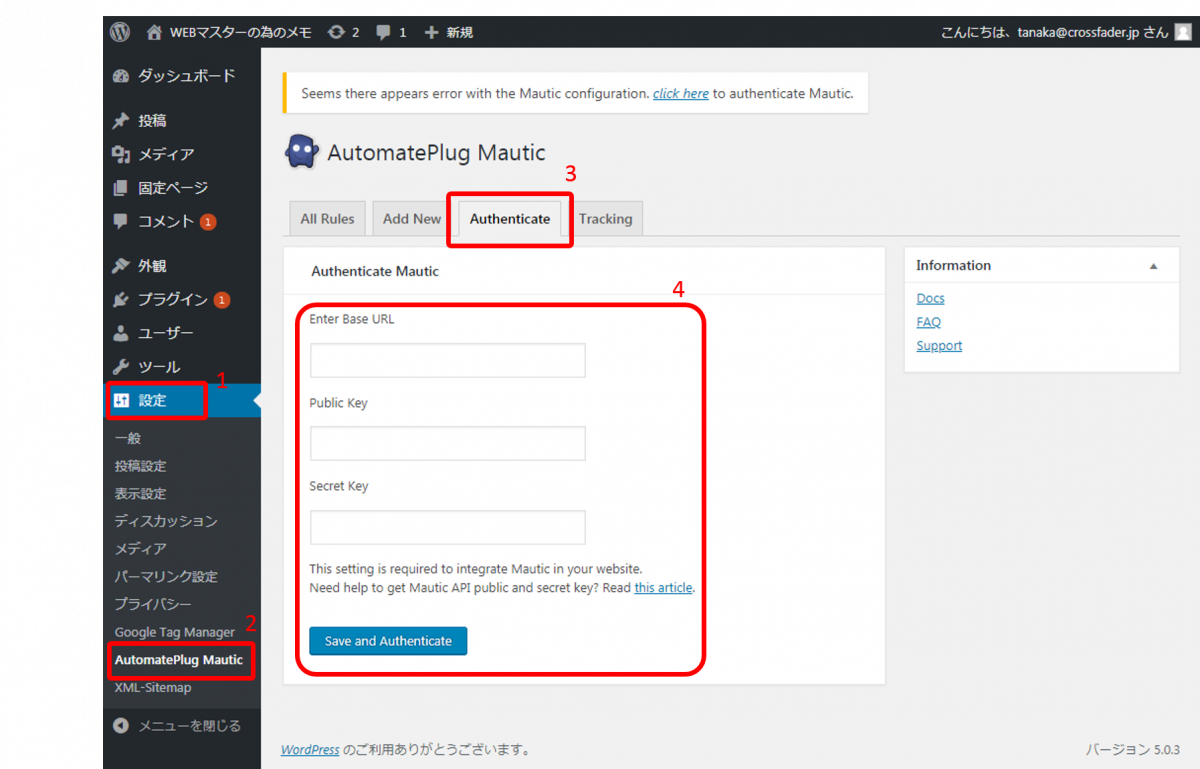1200x769 pixels.
Task: Switch to the Authenticate tab
Action: [x=510, y=219]
